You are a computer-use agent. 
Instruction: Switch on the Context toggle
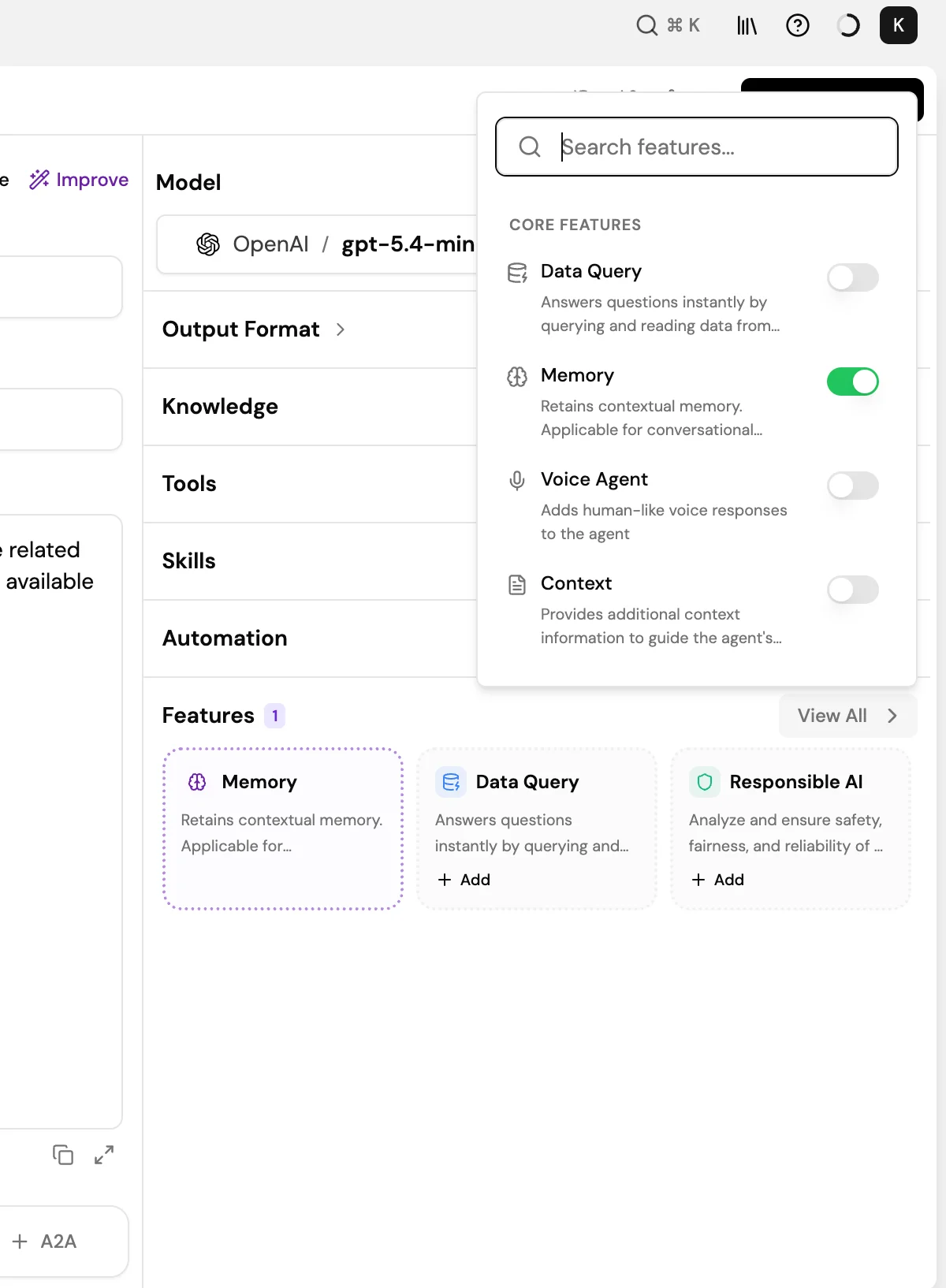(853, 590)
